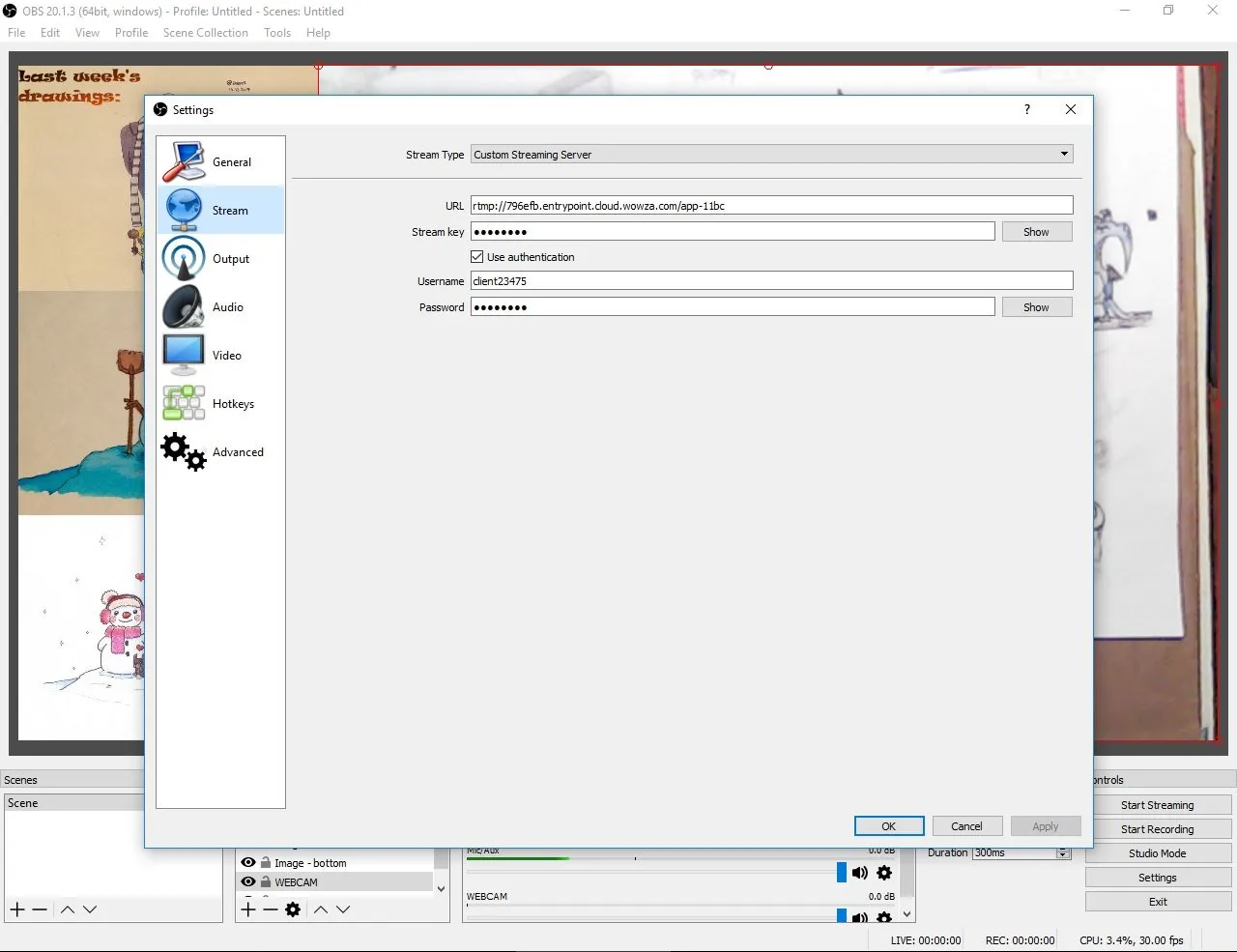The image size is (1237, 952).
Task: Adjust the transition Duration spinner arrows
Action: click(x=1063, y=852)
